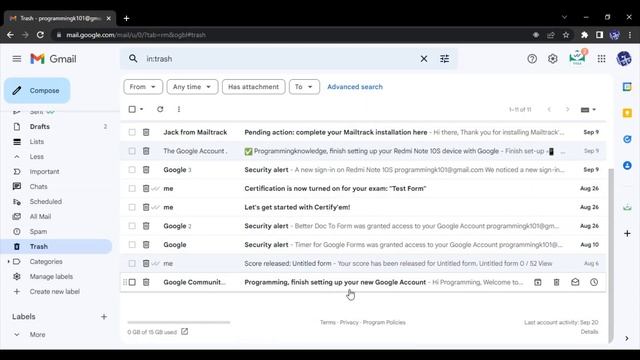
Task: Check the Certification is now turned on email
Action: 132,189
